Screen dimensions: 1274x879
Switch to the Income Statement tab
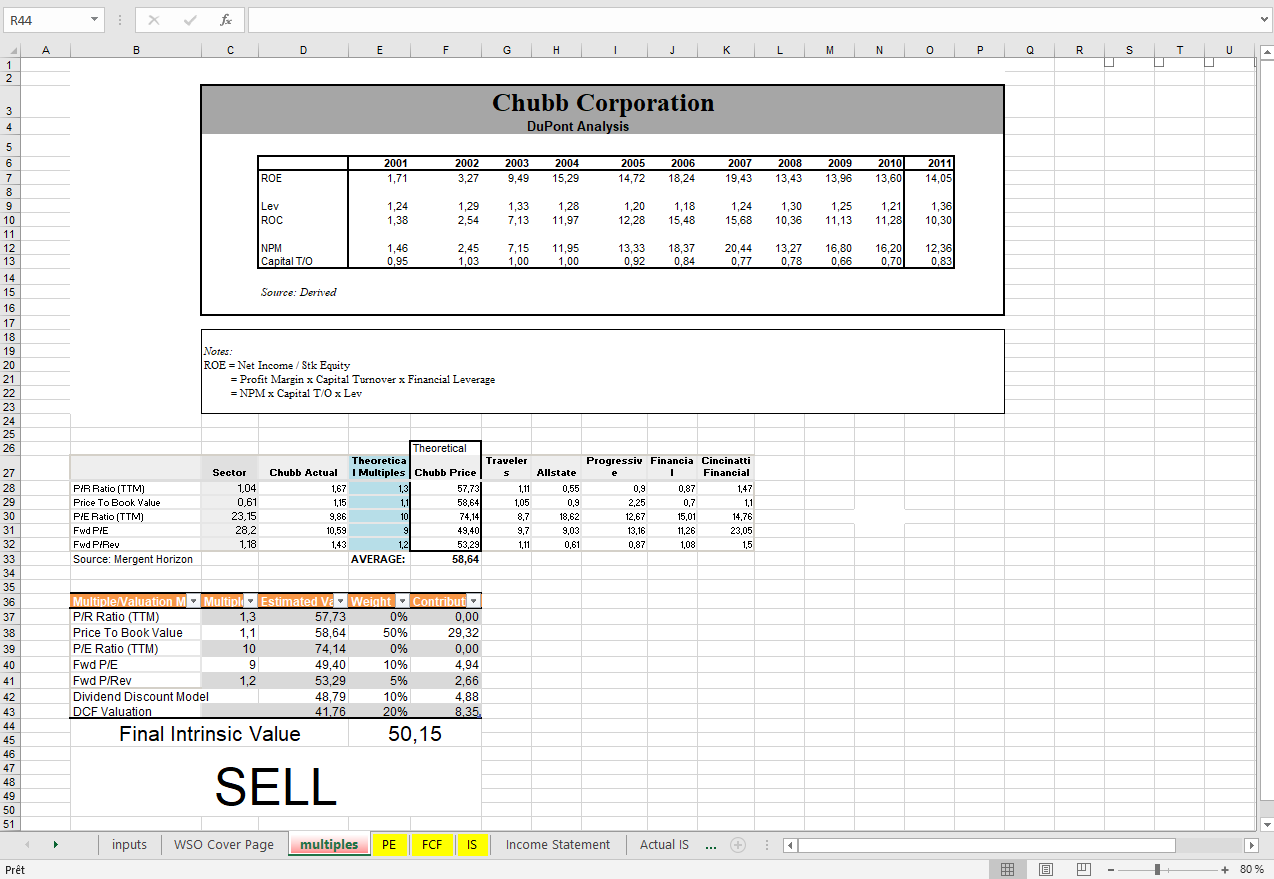tap(558, 845)
